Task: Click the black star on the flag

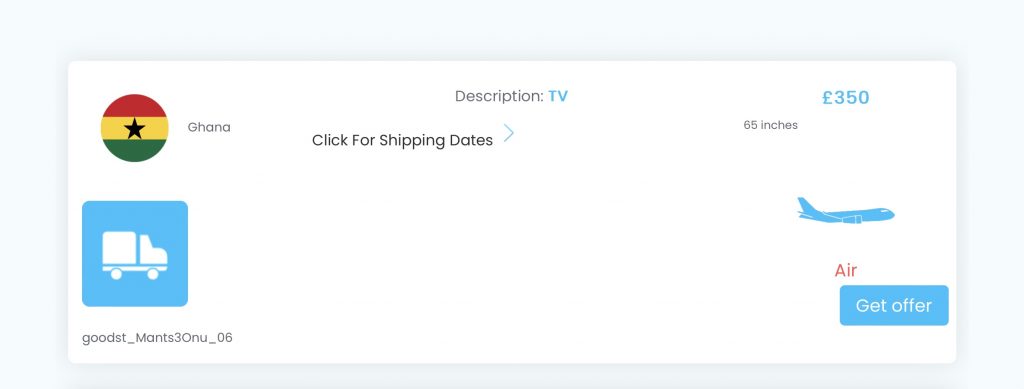Action: (135, 129)
